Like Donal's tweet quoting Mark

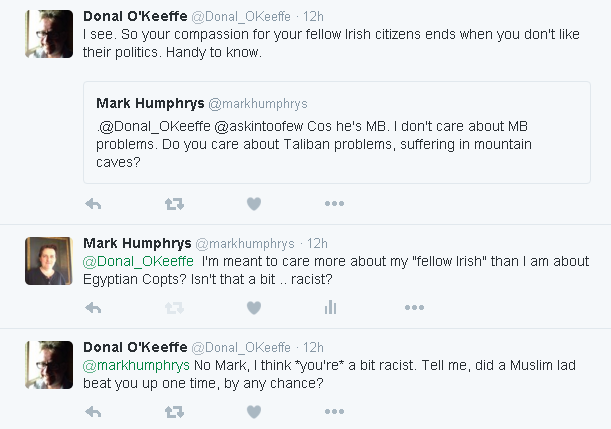click(x=253, y=203)
